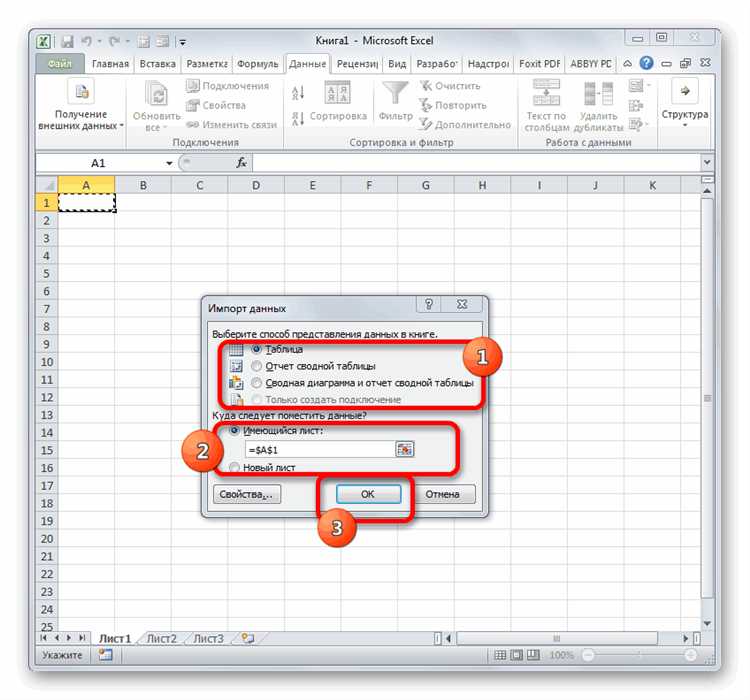Click the blue Help question mark icon

(x=646, y=63)
